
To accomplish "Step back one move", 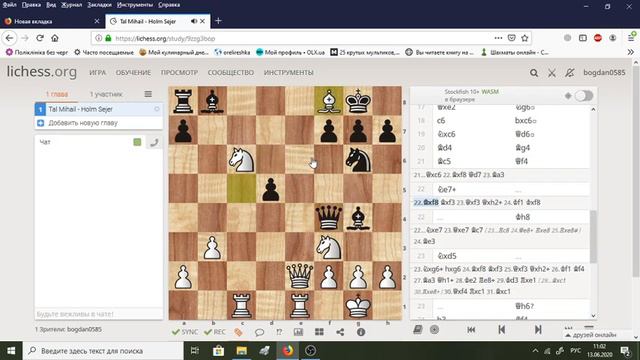I will tap(502, 329).
